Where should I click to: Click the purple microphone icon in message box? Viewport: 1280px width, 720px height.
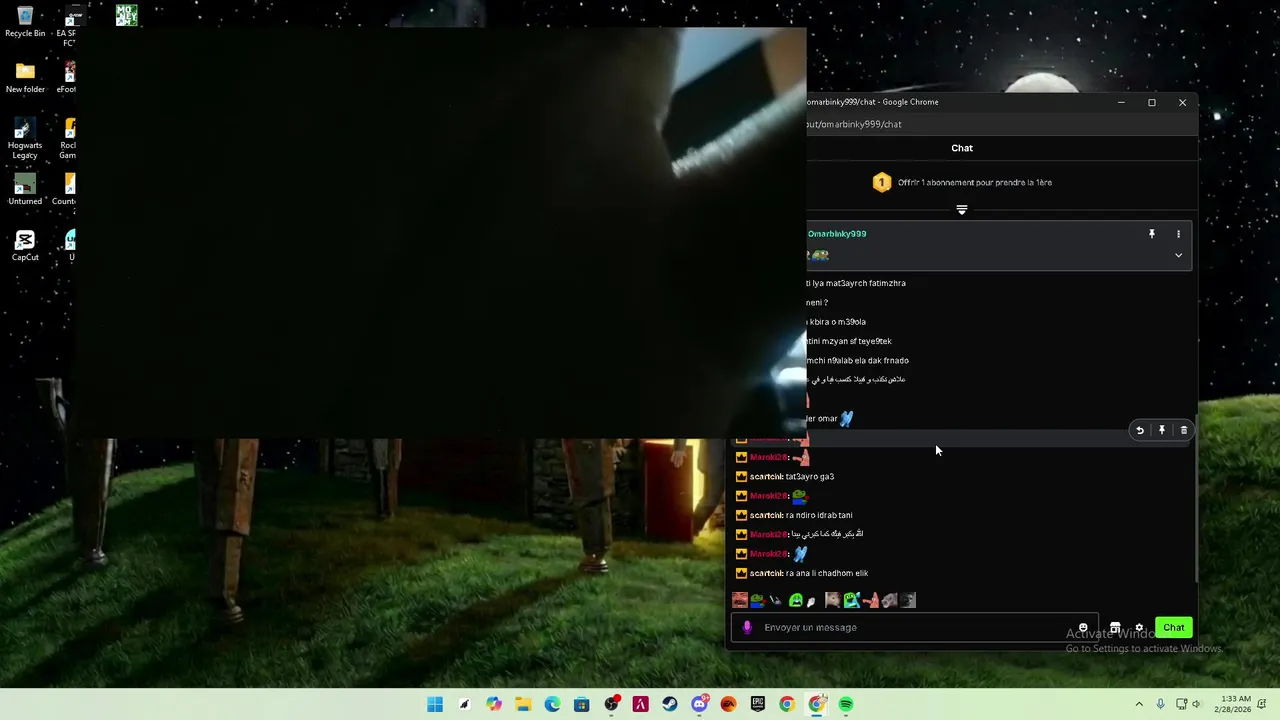pyautogui.click(x=747, y=628)
